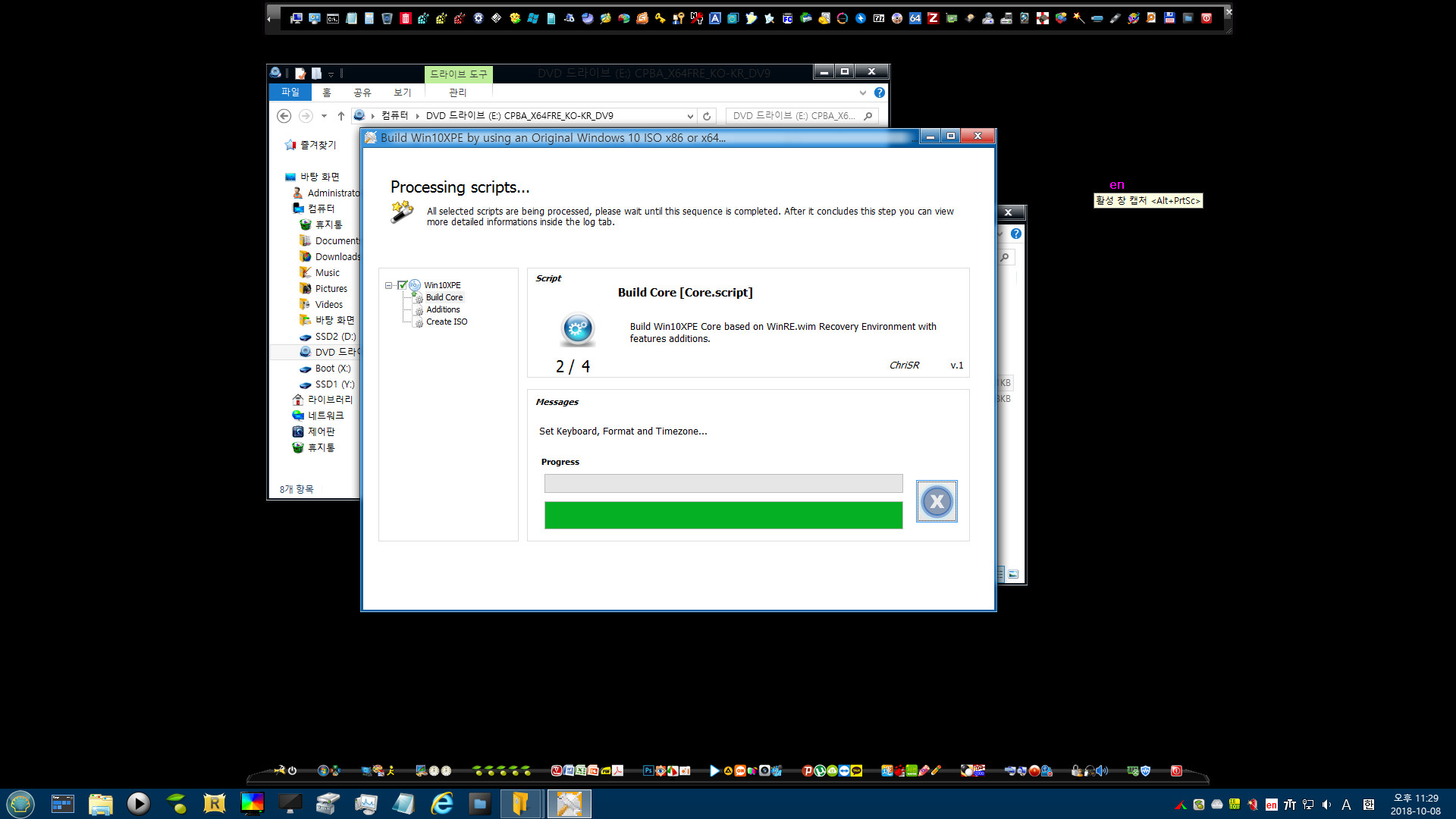
Task: Expand the Explorer ribbon with chevron
Action: click(x=862, y=93)
